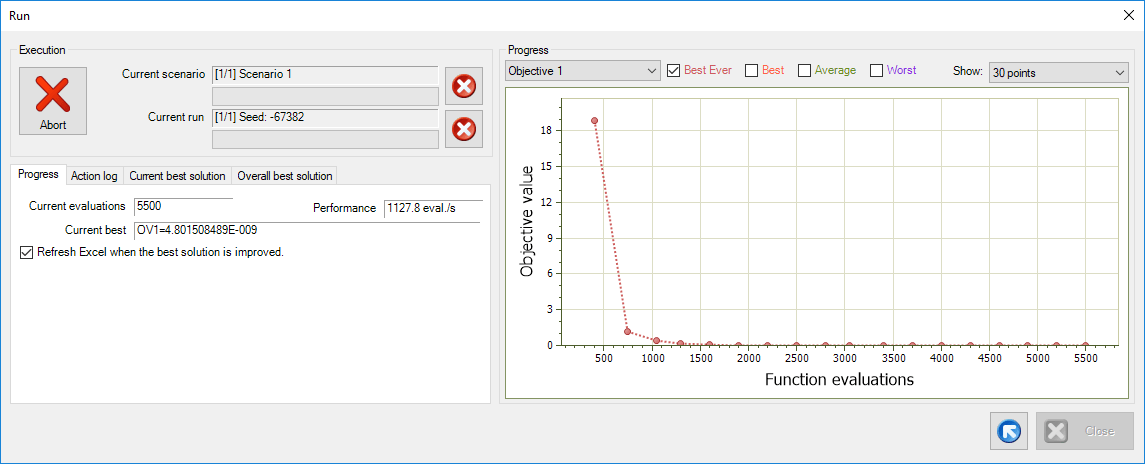Open the Current best solution tab
This screenshot has height=464, width=1145.
[177, 176]
